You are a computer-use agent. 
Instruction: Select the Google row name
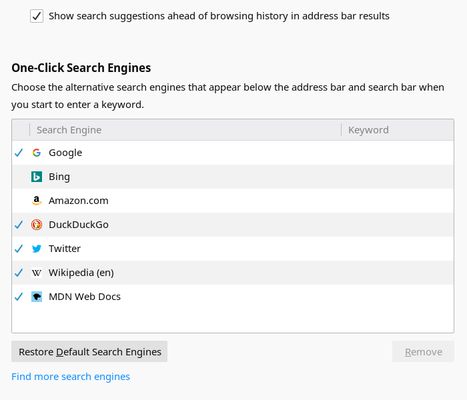(x=65, y=153)
